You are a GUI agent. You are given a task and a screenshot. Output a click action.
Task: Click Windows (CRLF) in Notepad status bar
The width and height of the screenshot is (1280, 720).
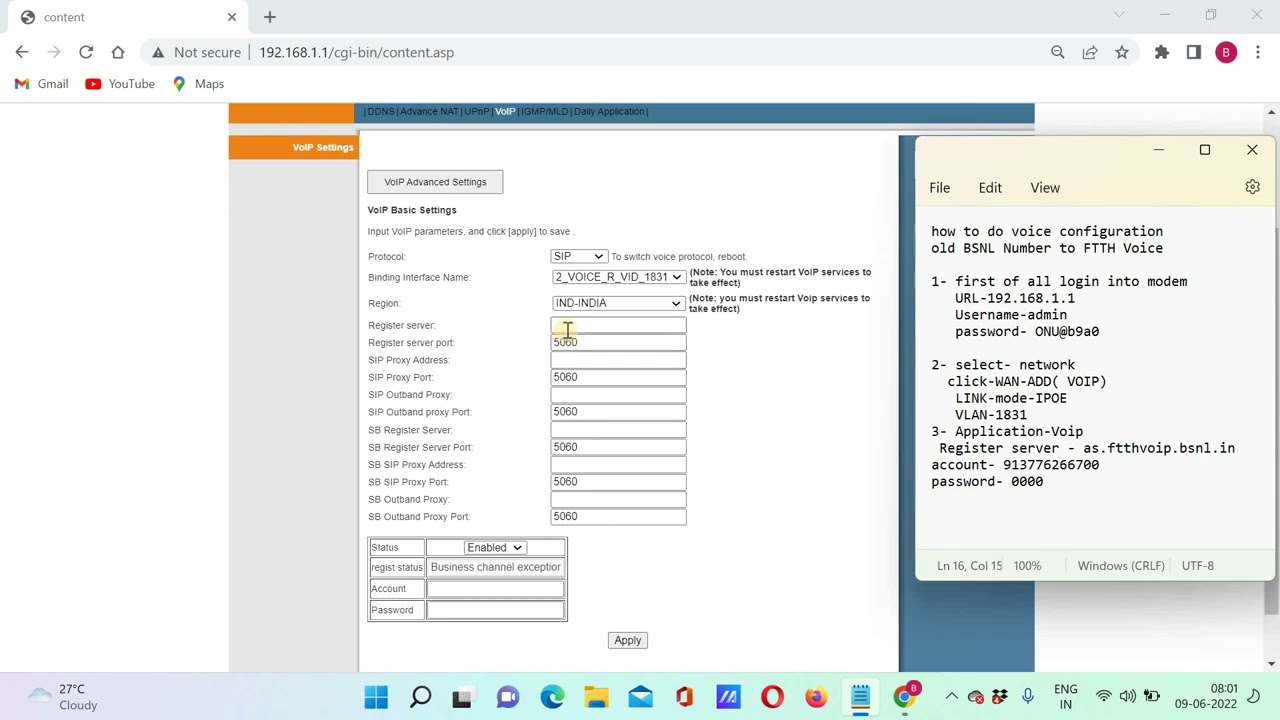[1121, 566]
